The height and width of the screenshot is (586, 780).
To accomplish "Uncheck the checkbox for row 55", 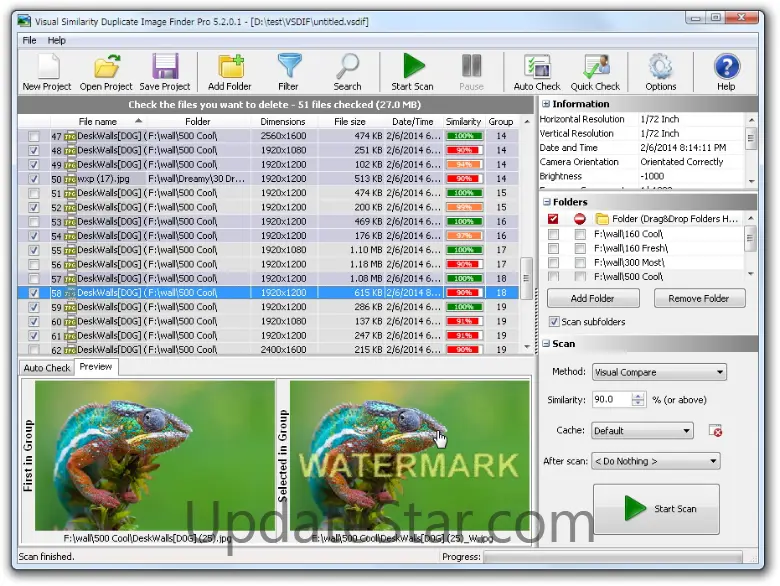I will pyautogui.click(x=34, y=250).
